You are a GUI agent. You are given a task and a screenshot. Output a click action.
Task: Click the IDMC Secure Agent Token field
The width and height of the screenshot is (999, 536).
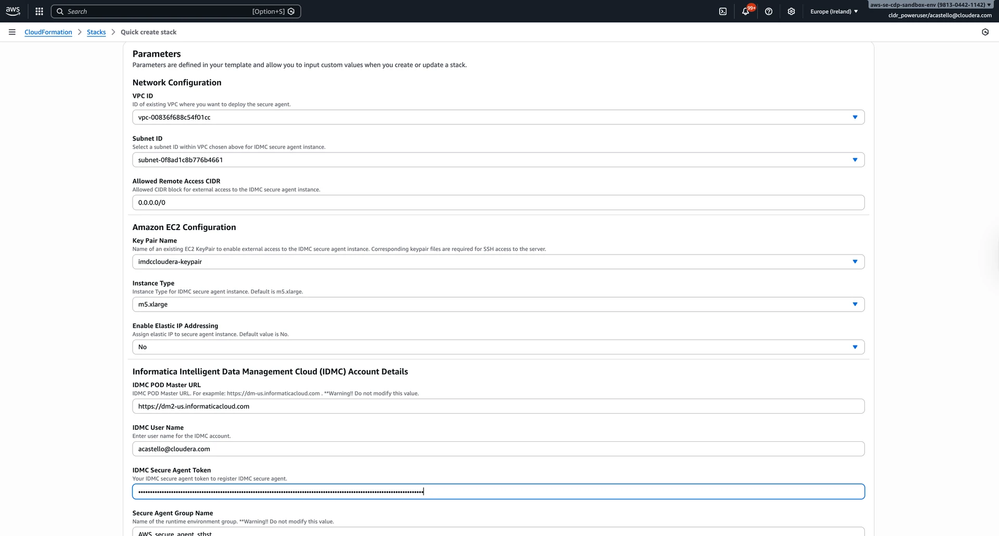pyautogui.click(x=498, y=491)
